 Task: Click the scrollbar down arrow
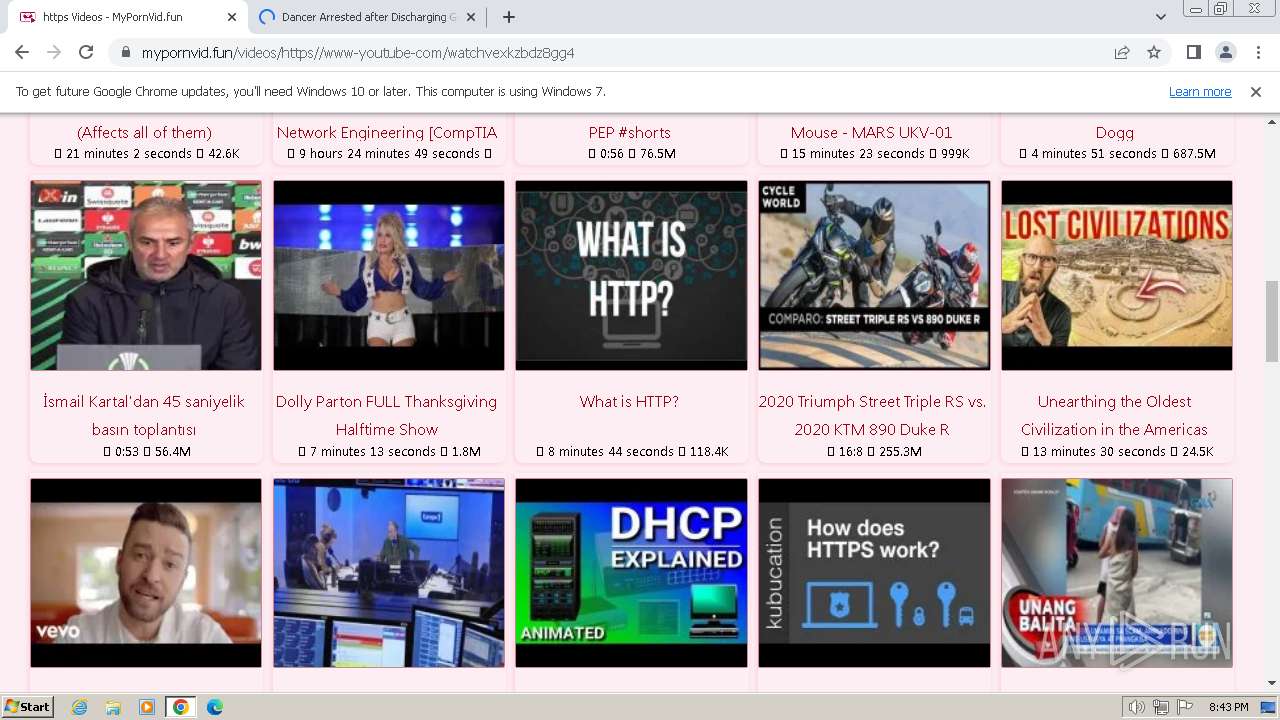coord(1272,684)
